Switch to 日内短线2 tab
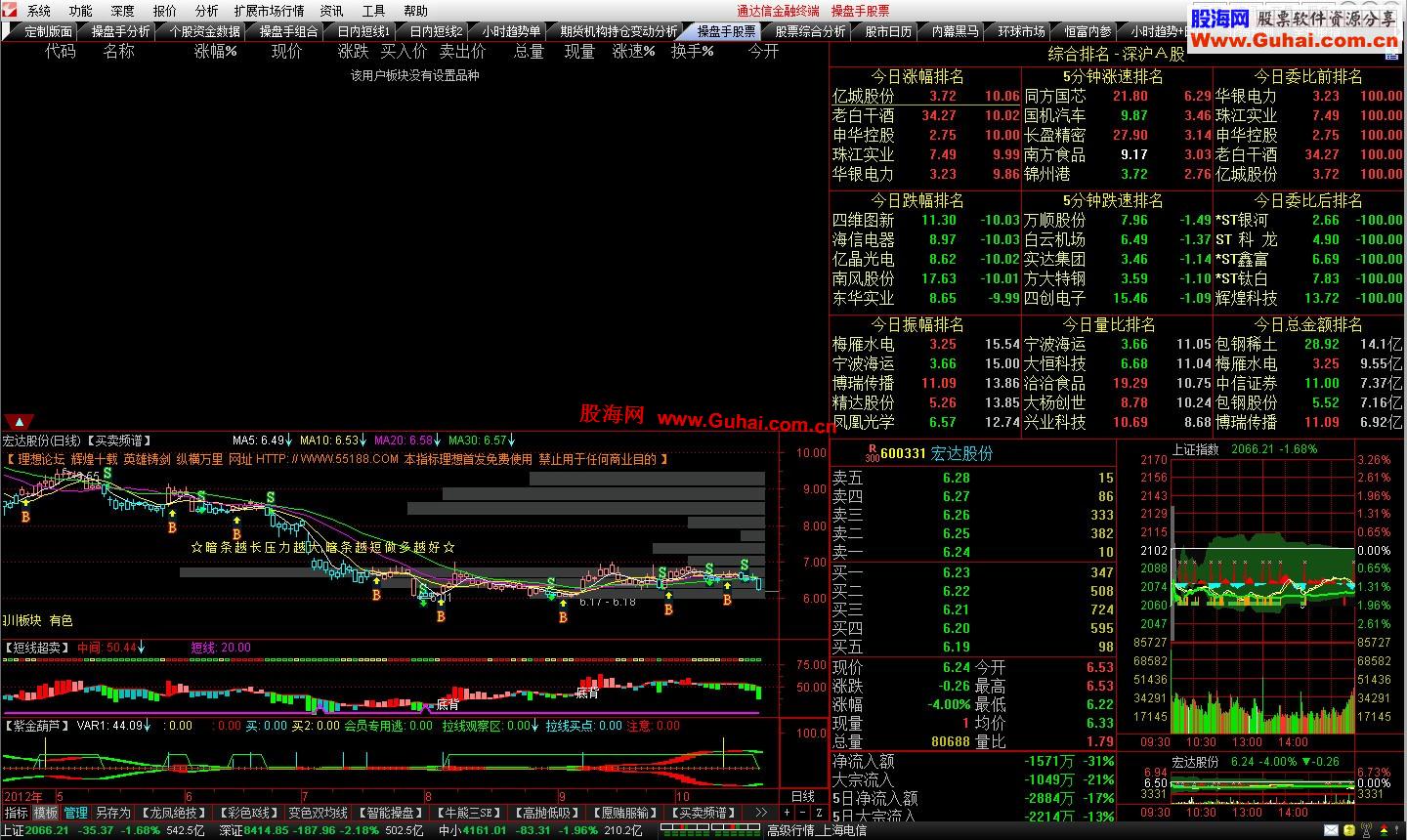Screen dimensions: 1407x840 pyautogui.click(x=437, y=31)
